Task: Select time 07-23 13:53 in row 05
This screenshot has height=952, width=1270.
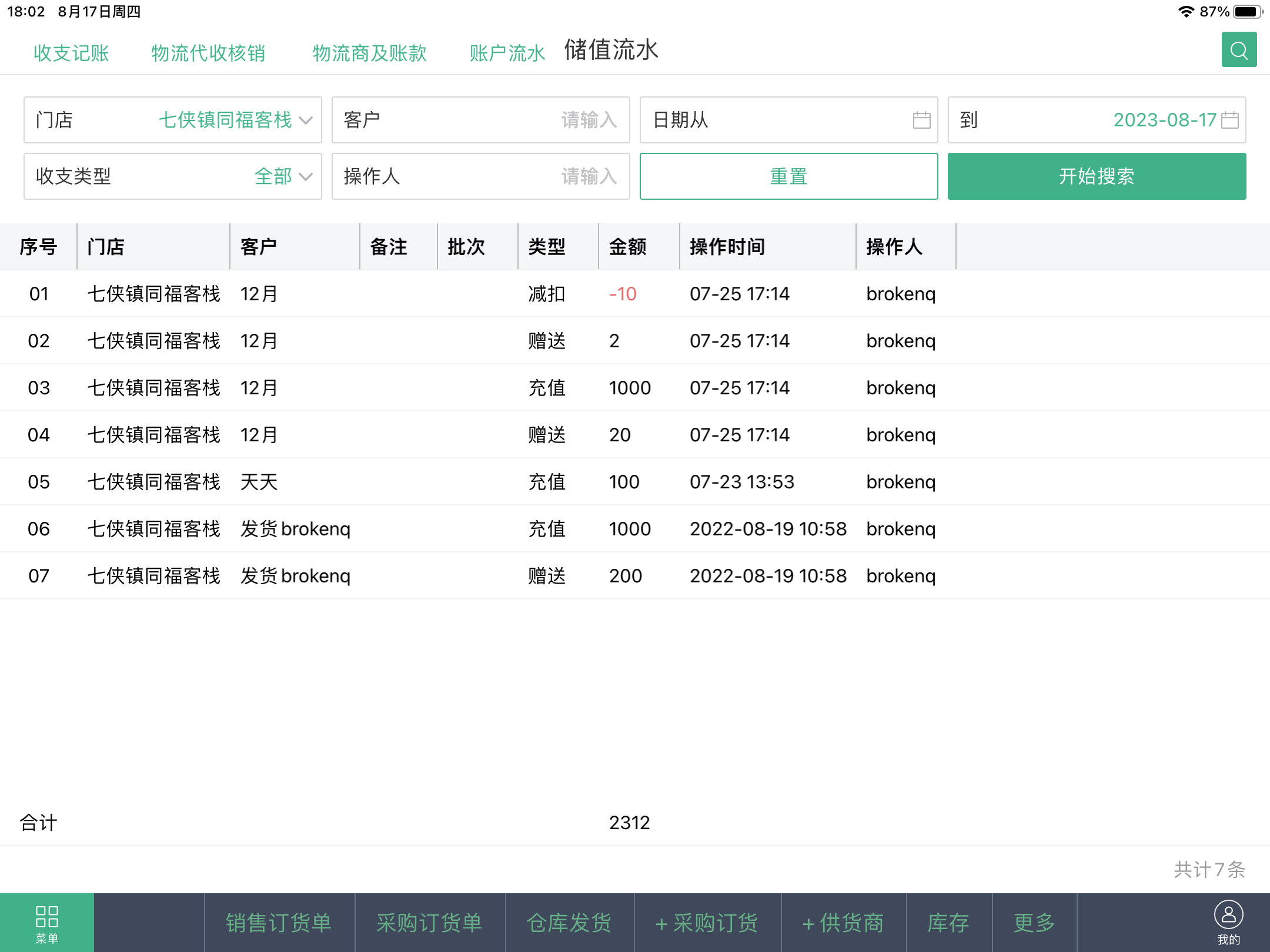Action: [x=742, y=482]
